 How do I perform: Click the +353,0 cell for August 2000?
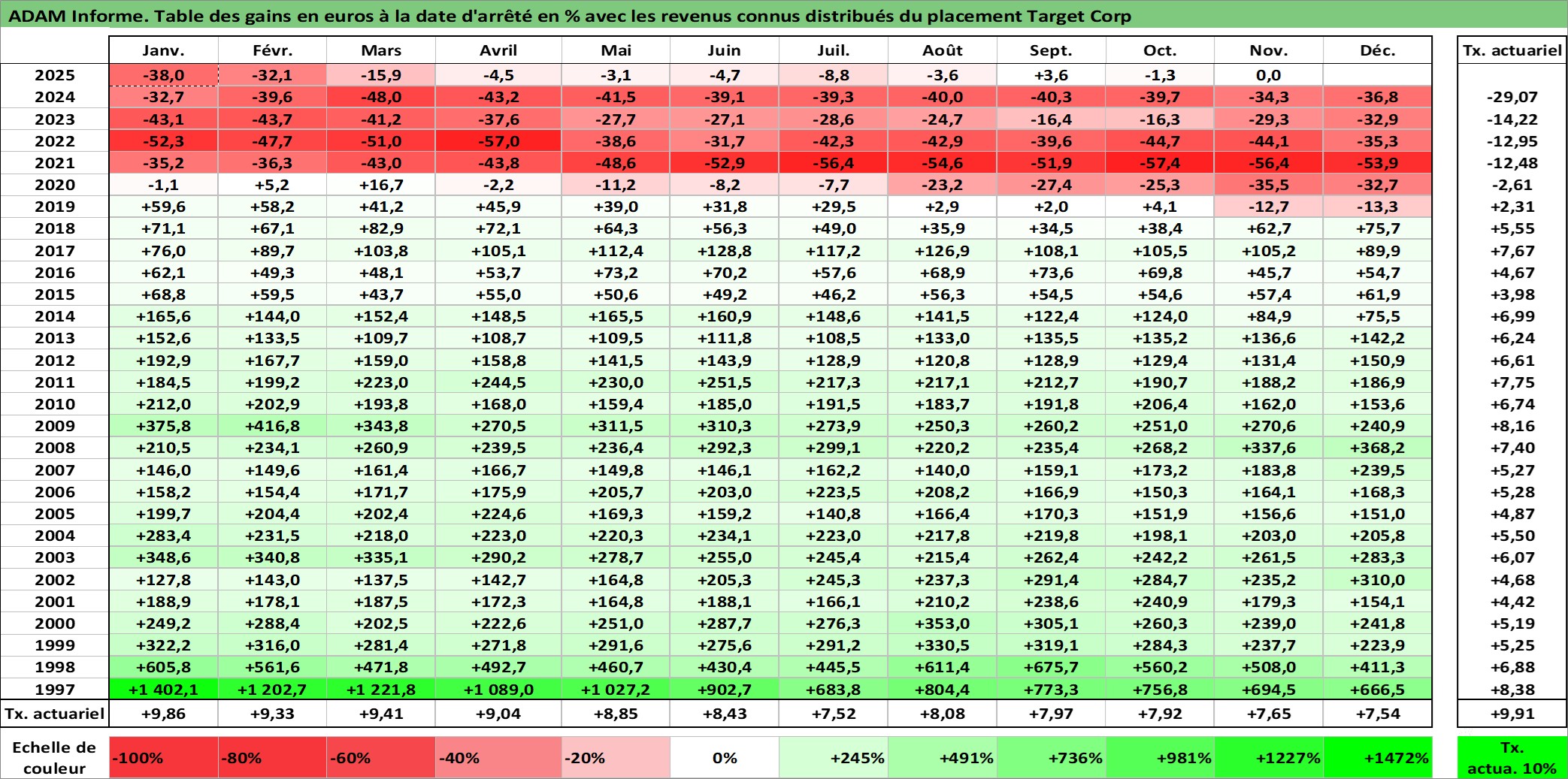coord(943,624)
